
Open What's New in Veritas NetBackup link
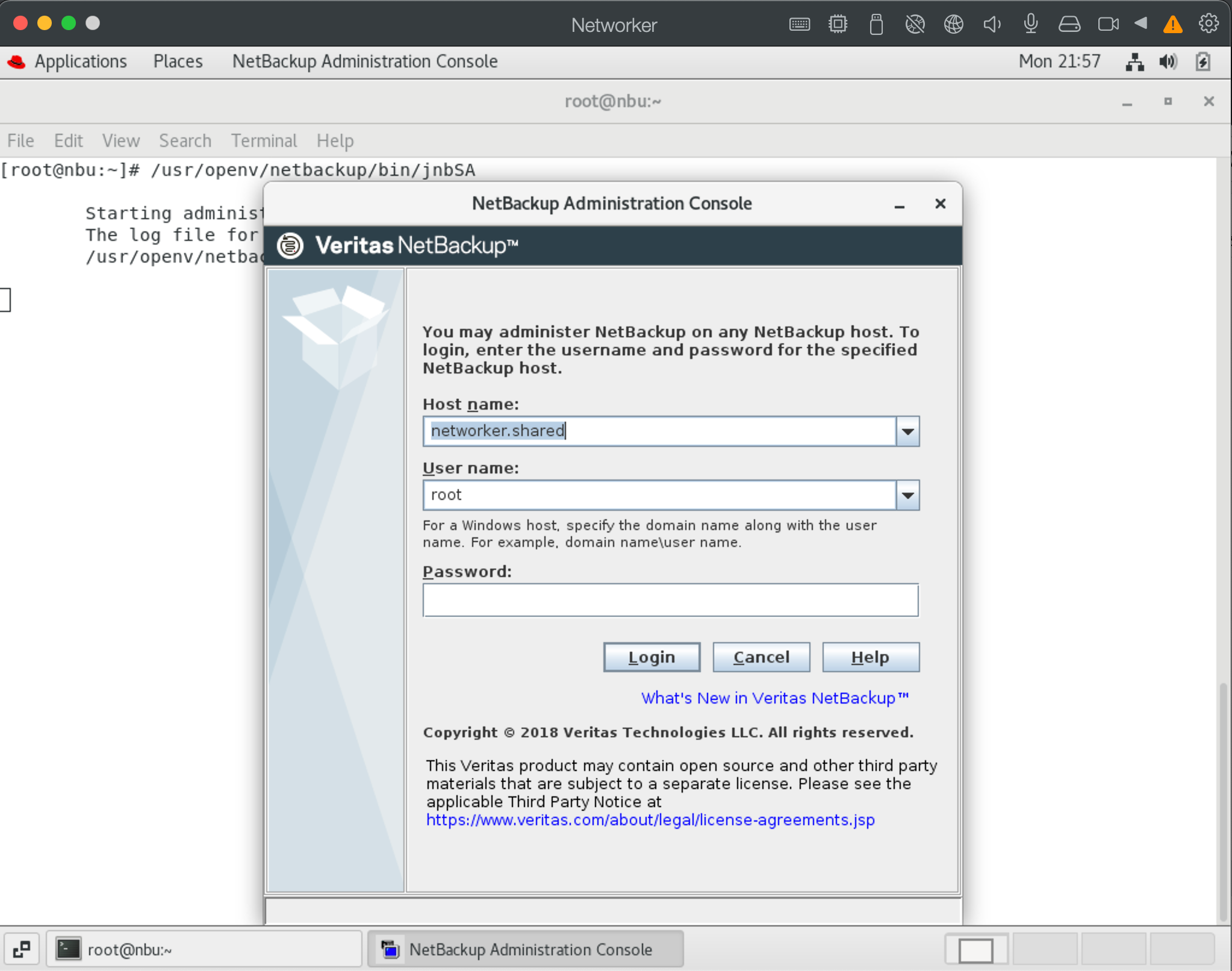(x=774, y=698)
